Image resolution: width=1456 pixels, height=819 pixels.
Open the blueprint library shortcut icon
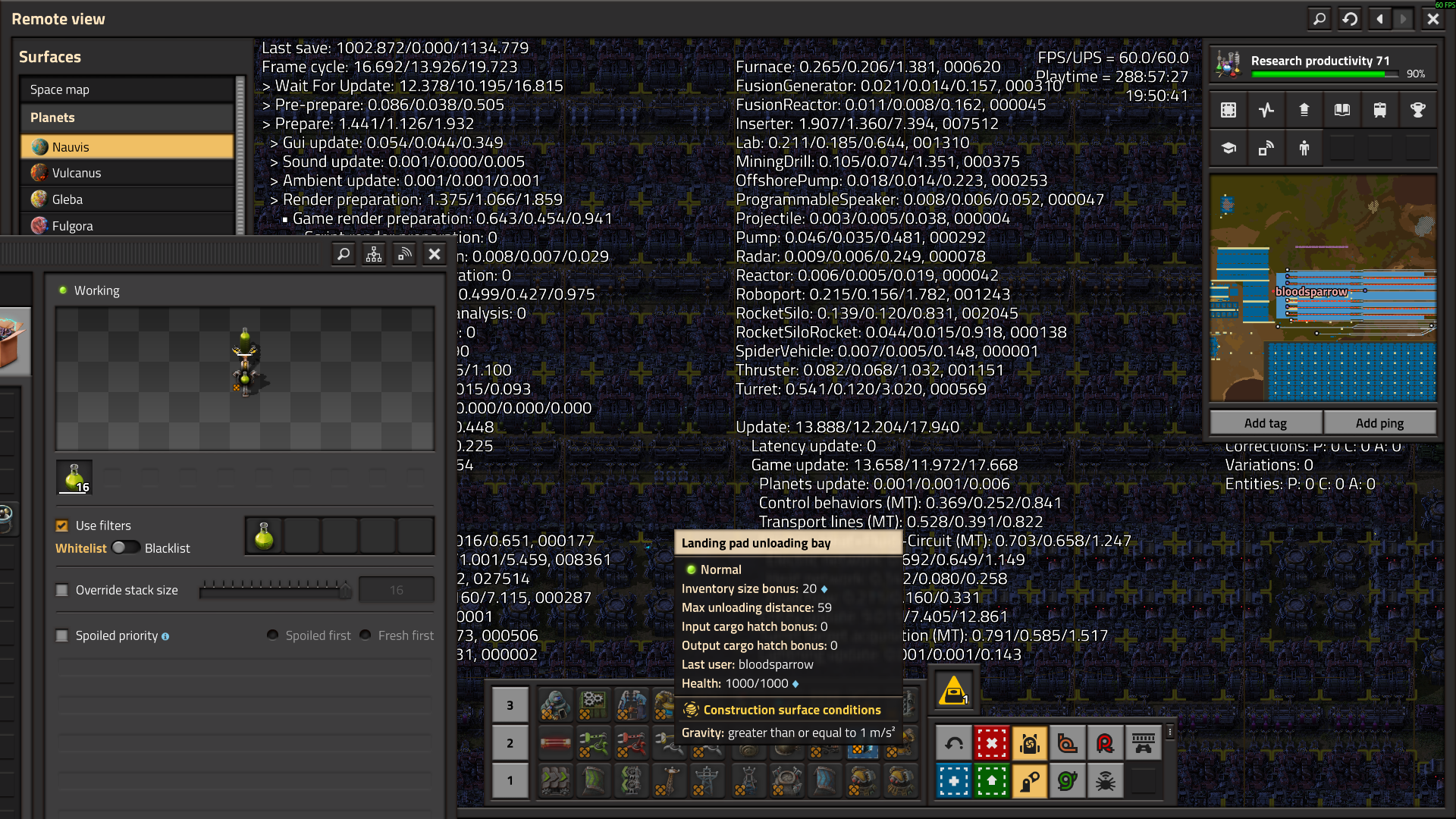point(1228,110)
